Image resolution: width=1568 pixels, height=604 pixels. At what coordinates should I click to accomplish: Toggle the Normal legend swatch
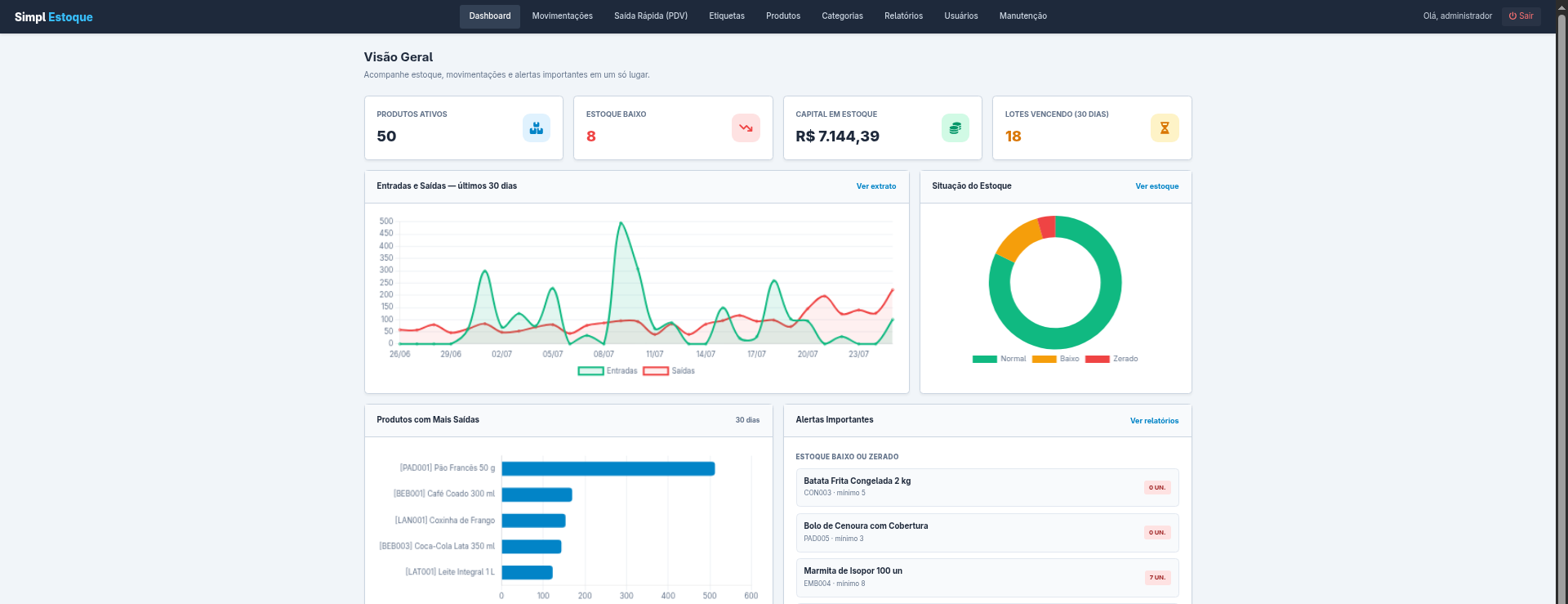pos(985,359)
